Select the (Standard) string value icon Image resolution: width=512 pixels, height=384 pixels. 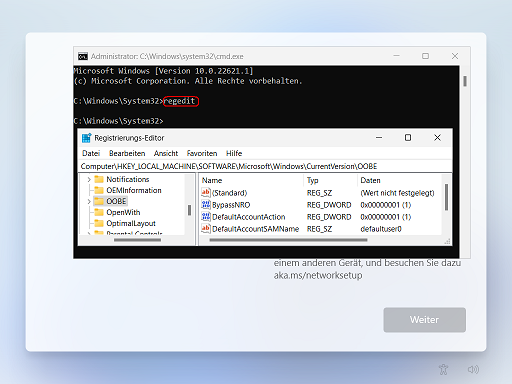point(206,193)
